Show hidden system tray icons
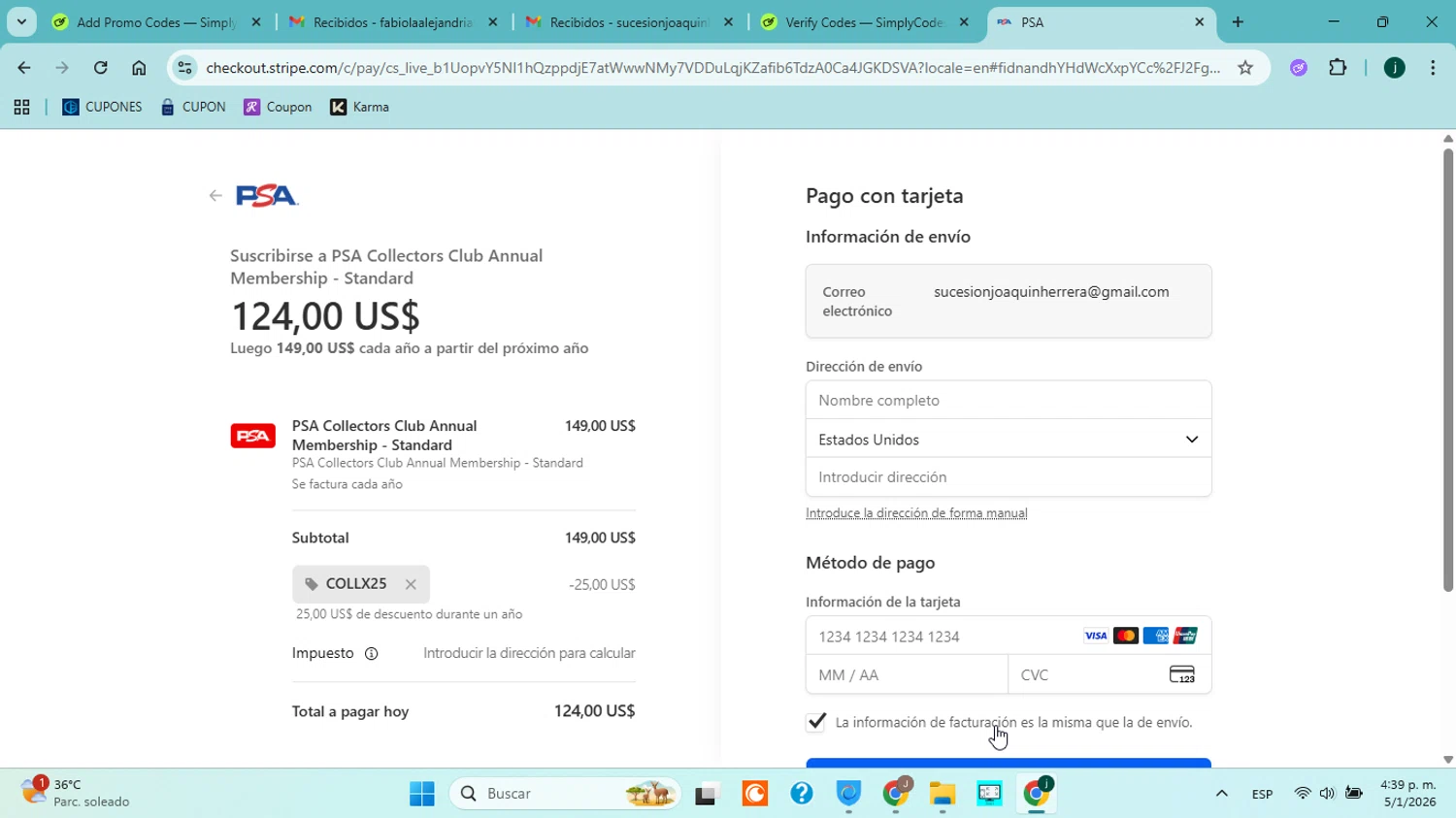 click(1222, 794)
